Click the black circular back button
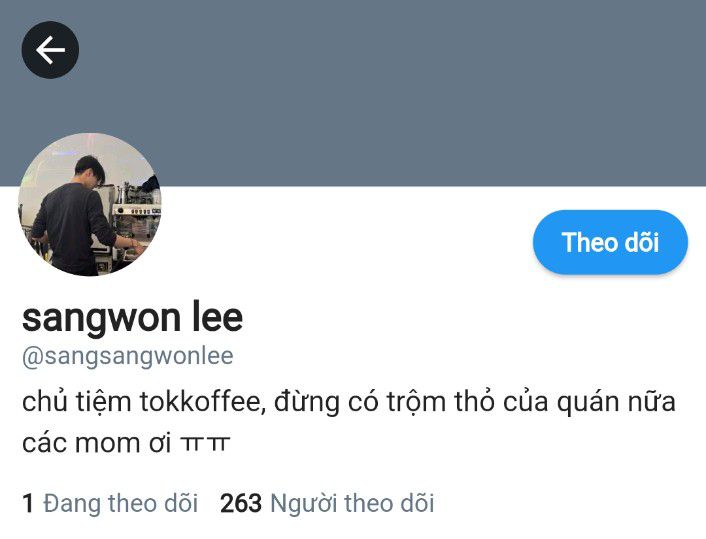Screen dimensions: 706x539 click(50, 50)
